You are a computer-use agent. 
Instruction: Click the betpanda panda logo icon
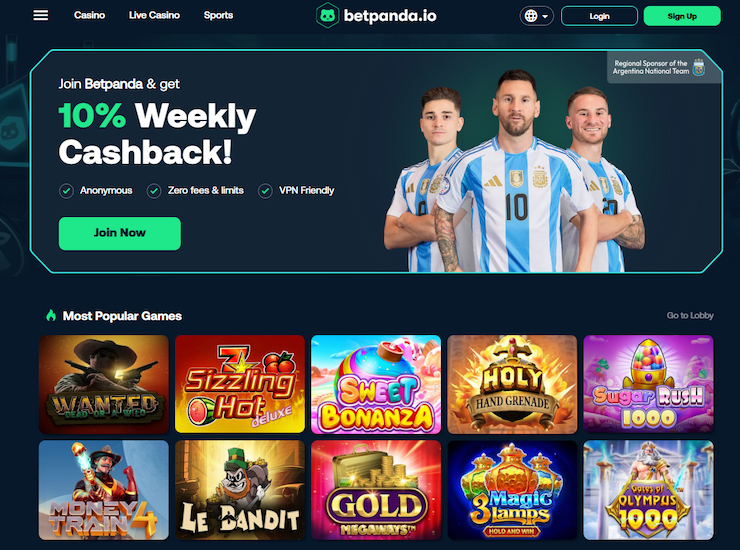pos(327,16)
